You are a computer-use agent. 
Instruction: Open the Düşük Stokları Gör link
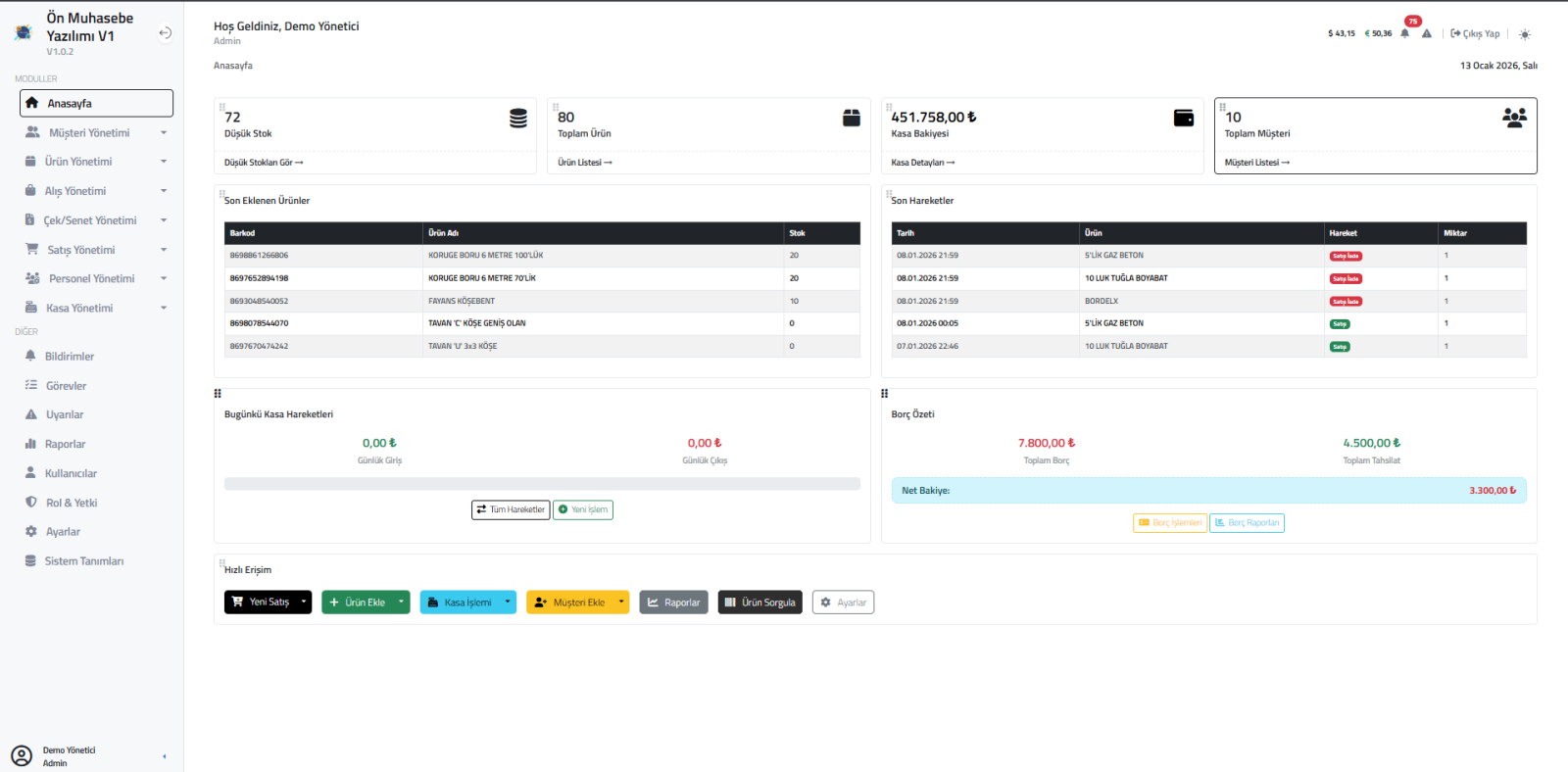[264, 163]
